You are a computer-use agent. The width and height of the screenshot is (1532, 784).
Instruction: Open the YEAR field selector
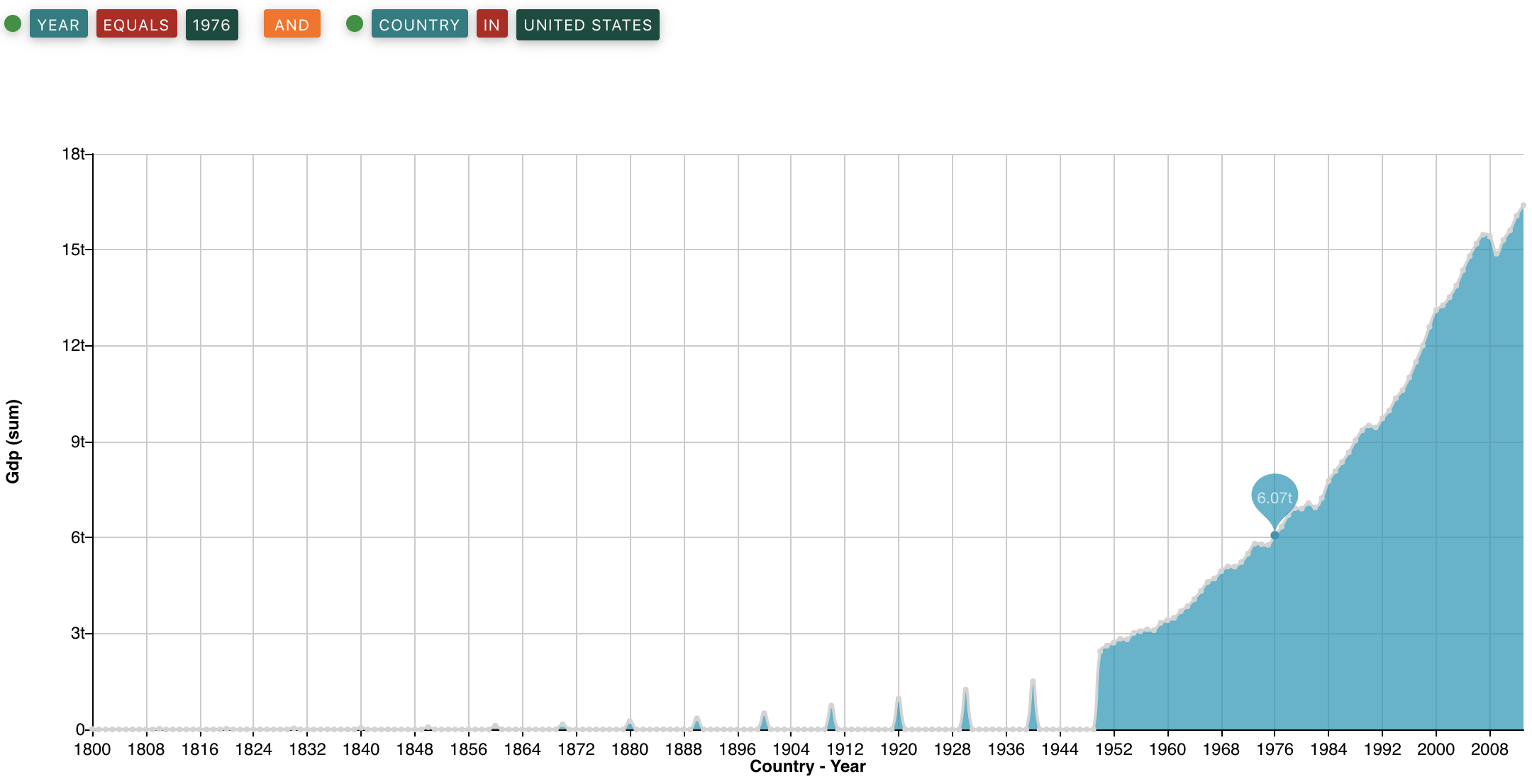[58, 25]
